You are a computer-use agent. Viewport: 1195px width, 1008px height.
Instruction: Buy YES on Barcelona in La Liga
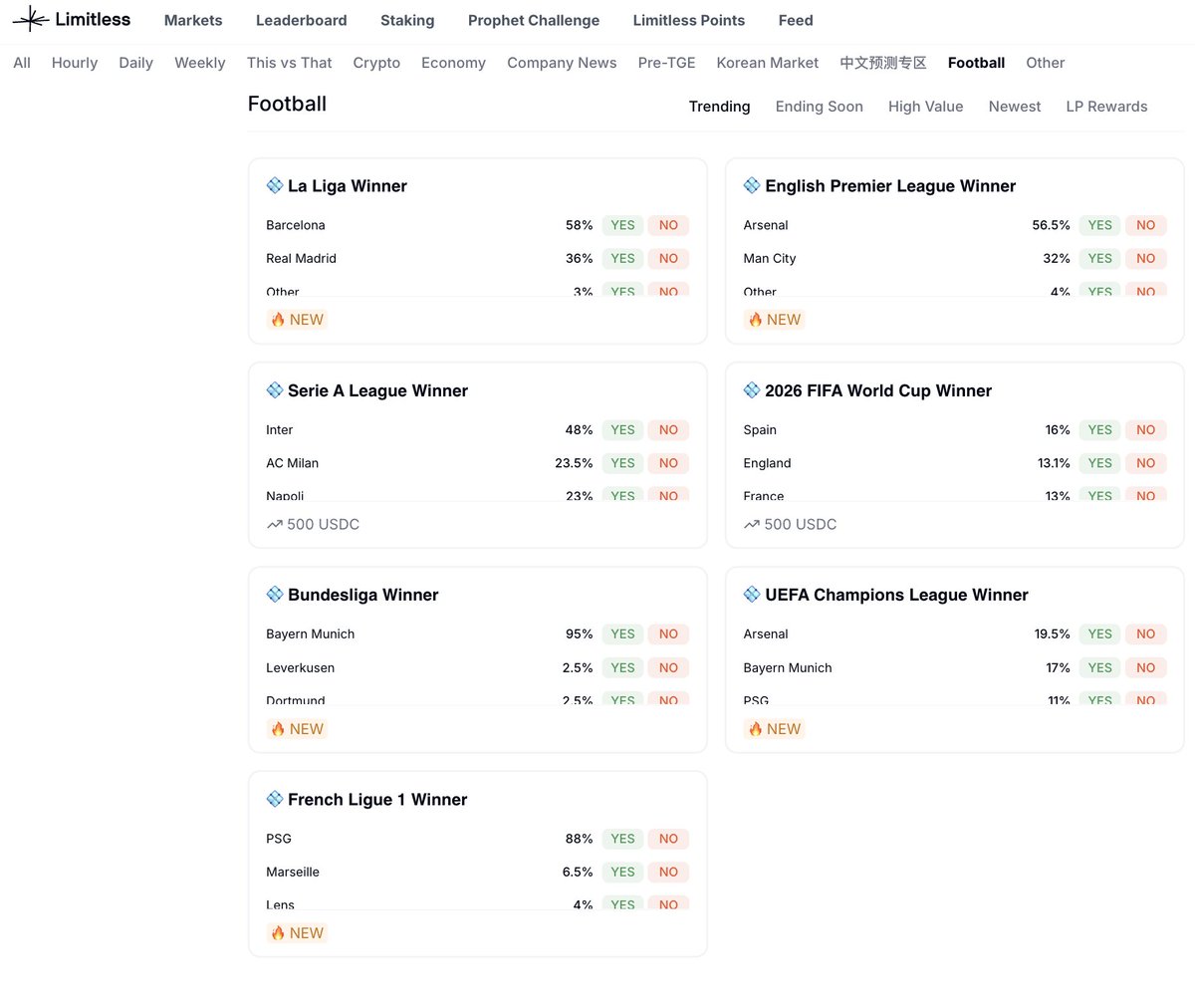(622, 225)
